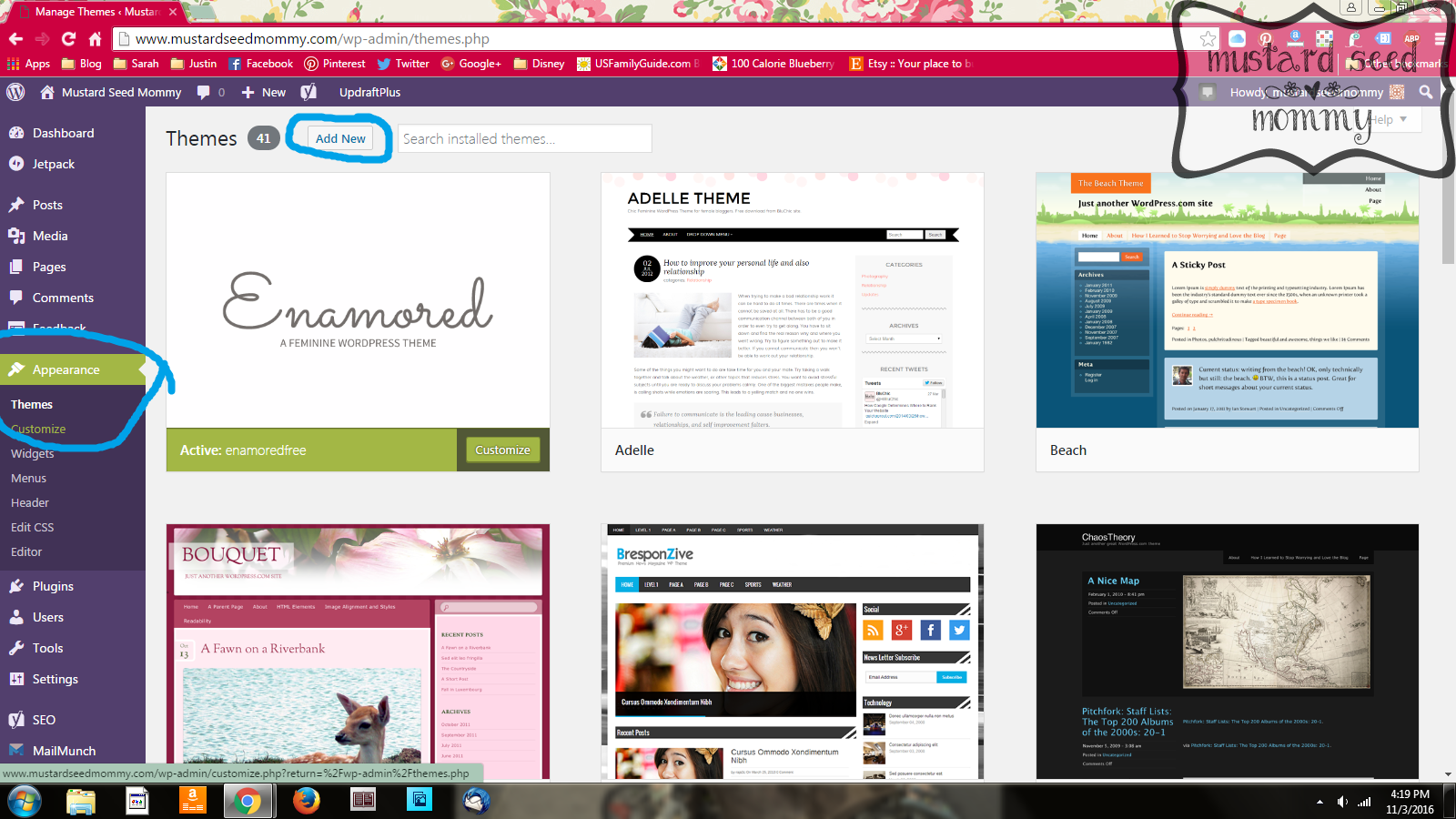
Task: Open the Sarah bookmarks folder
Action: click(x=136, y=64)
